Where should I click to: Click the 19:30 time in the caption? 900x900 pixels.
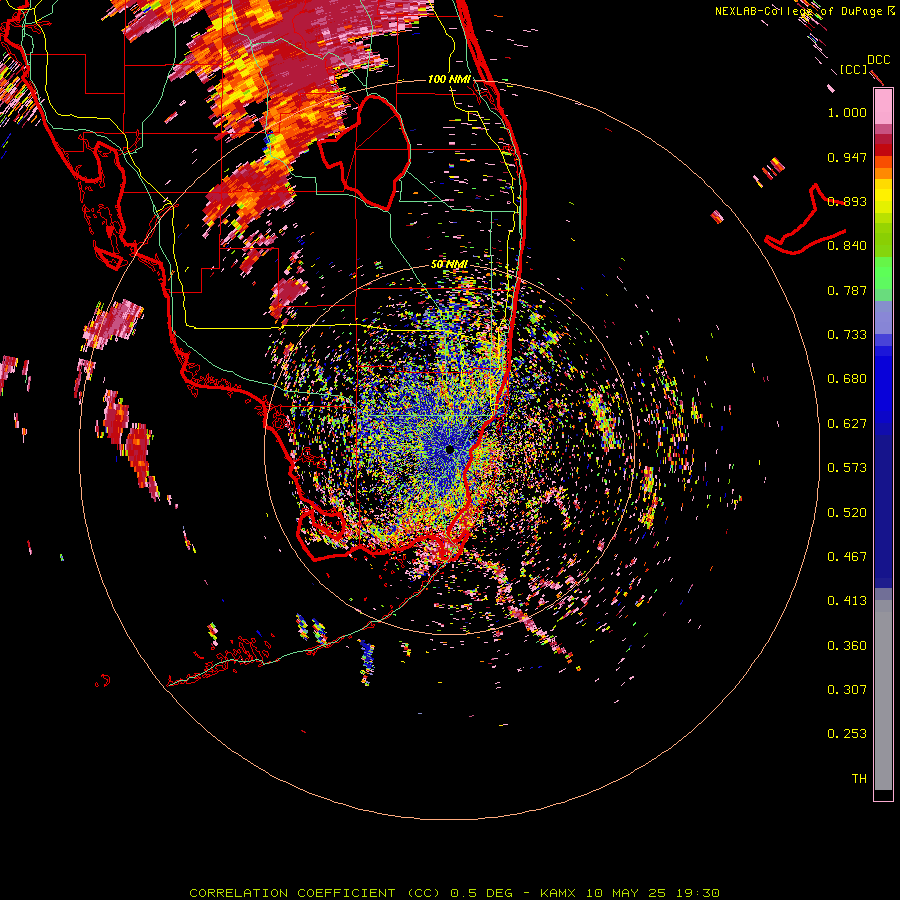(696, 893)
